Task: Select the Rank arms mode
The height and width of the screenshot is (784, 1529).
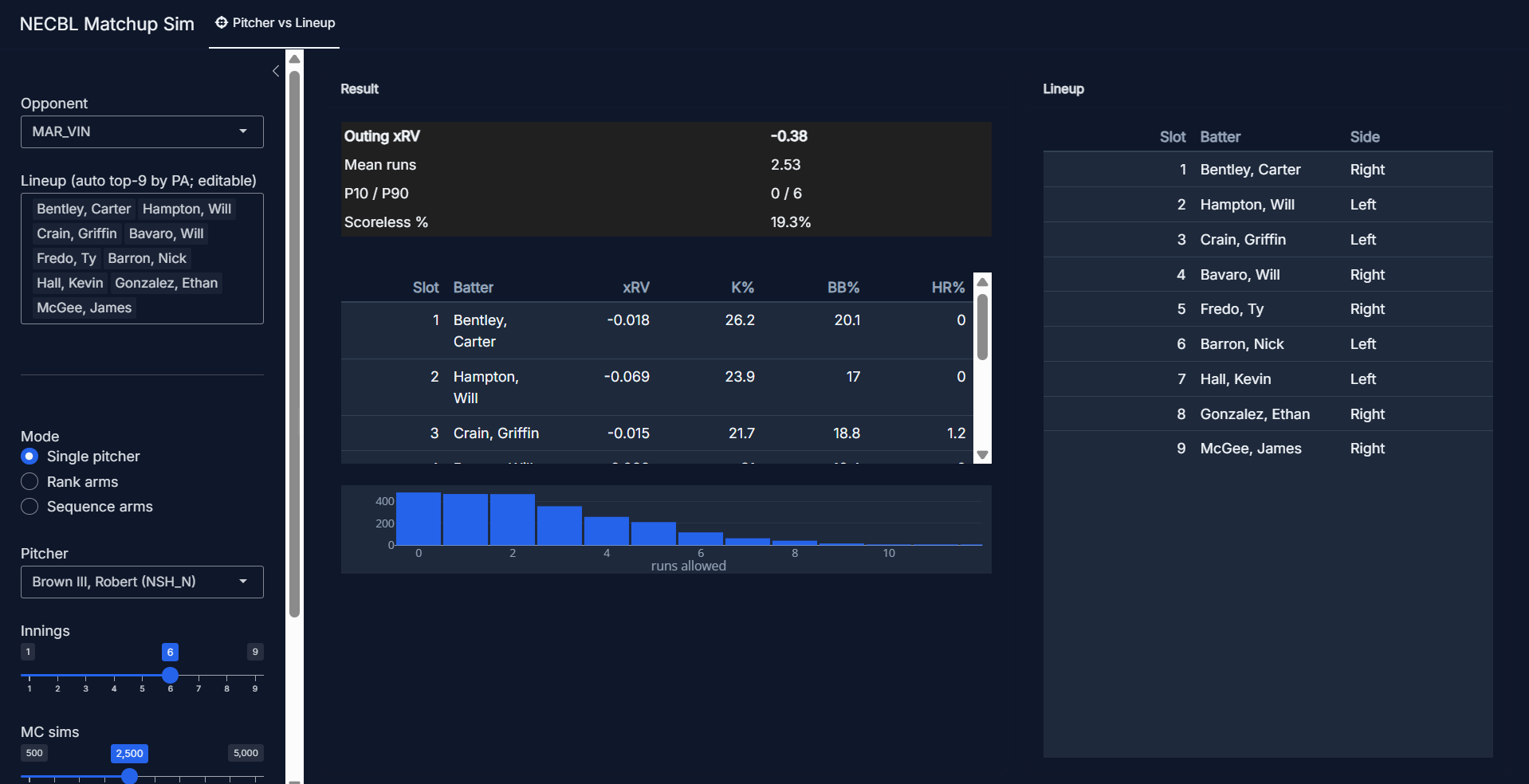Action: pyautogui.click(x=29, y=482)
